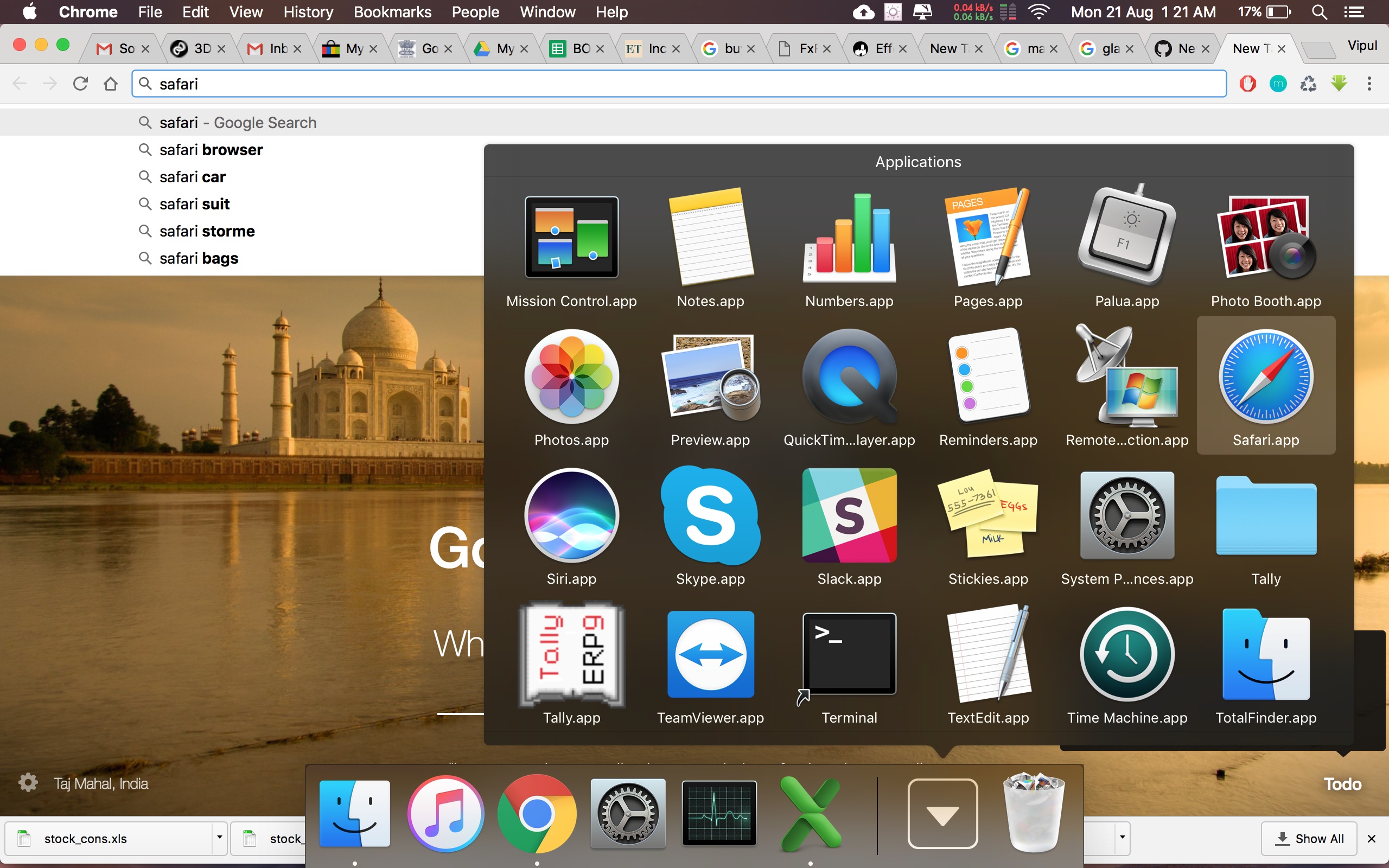Click Finder in the Dock
The height and width of the screenshot is (868, 1389).
point(355,813)
